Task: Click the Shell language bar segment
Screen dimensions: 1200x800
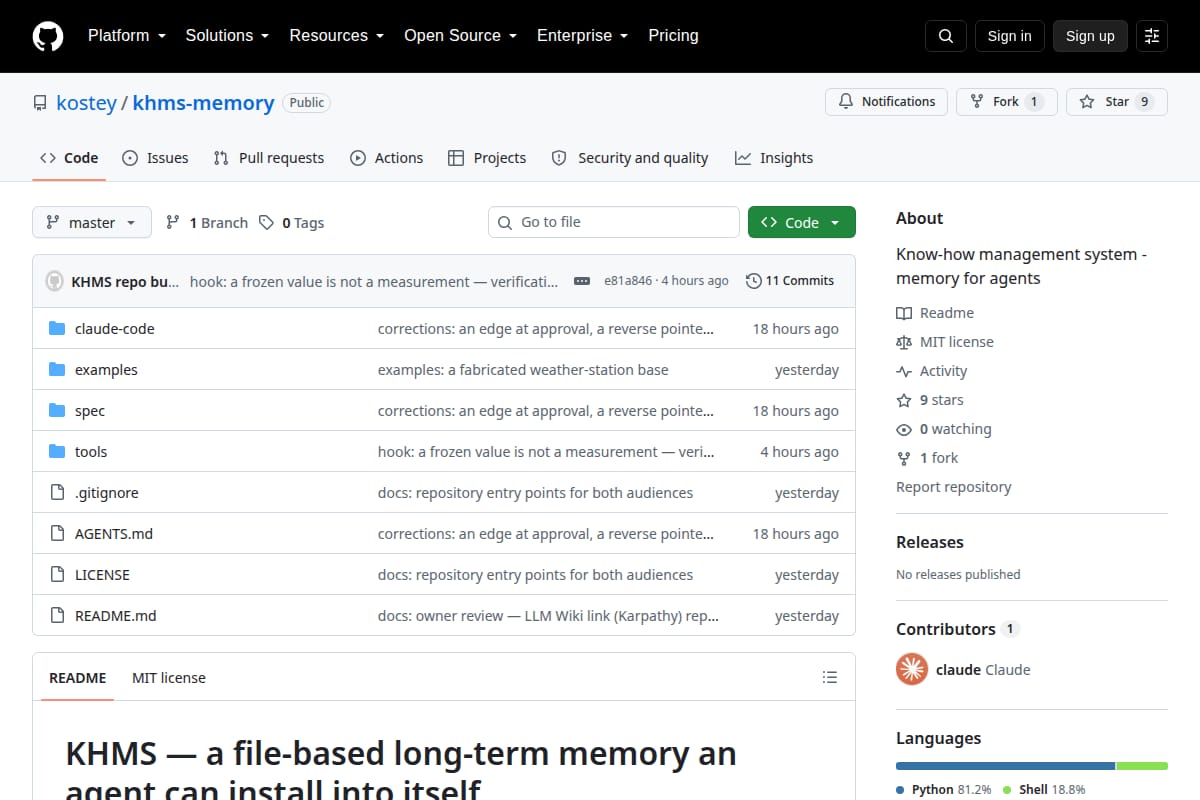Action: tap(1142, 766)
